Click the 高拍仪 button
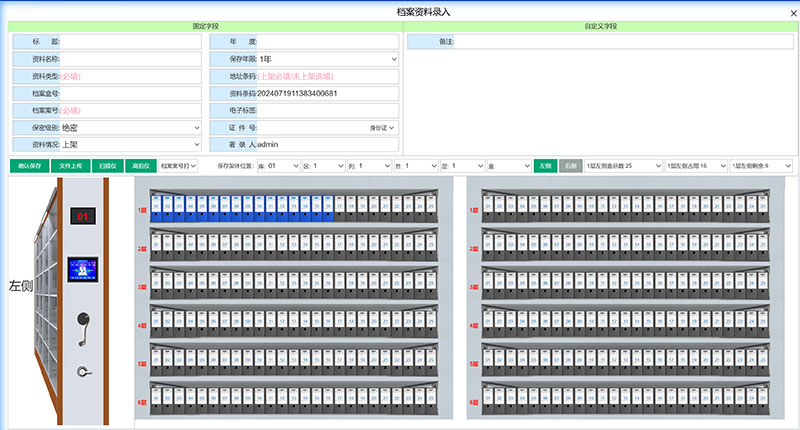 pos(139,165)
